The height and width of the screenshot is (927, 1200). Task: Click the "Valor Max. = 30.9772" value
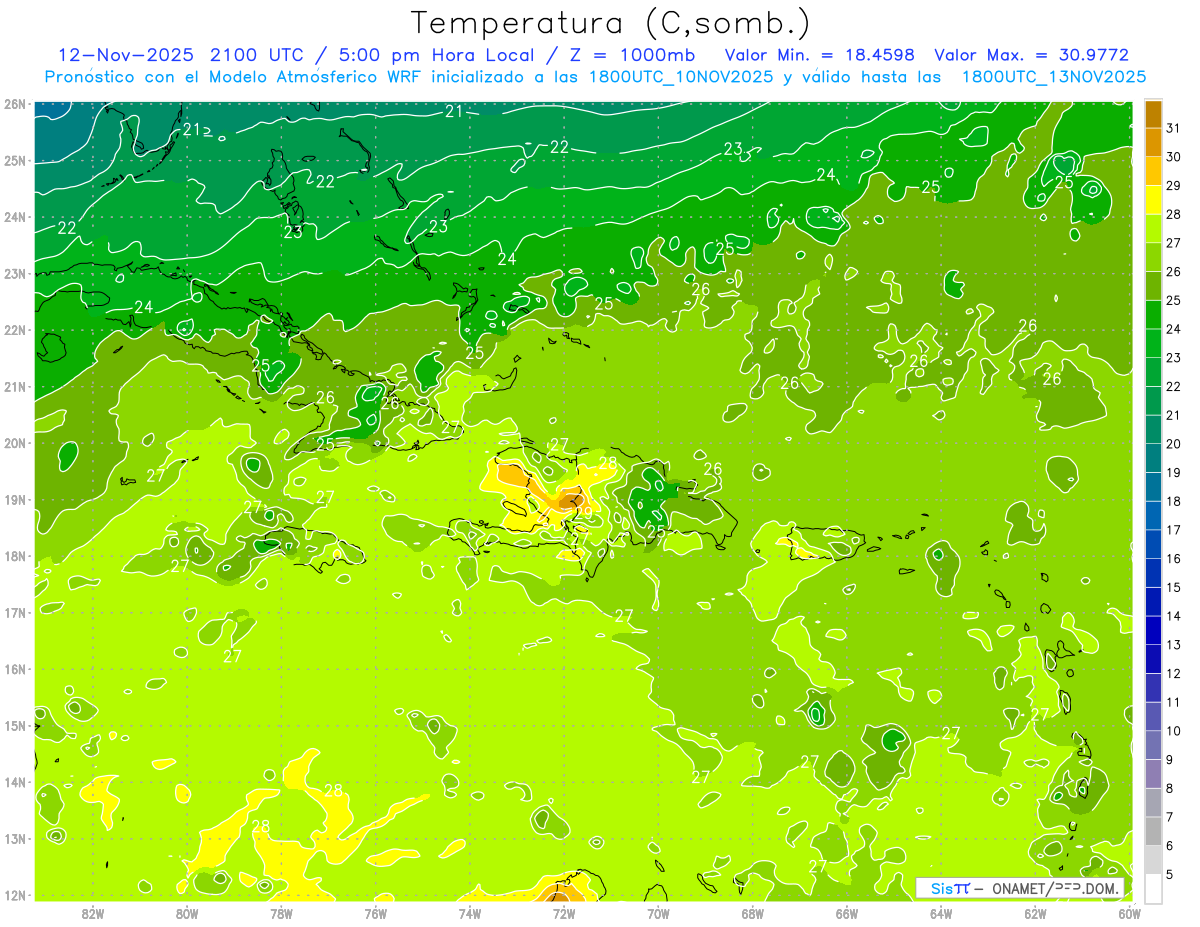pos(1031,55)
